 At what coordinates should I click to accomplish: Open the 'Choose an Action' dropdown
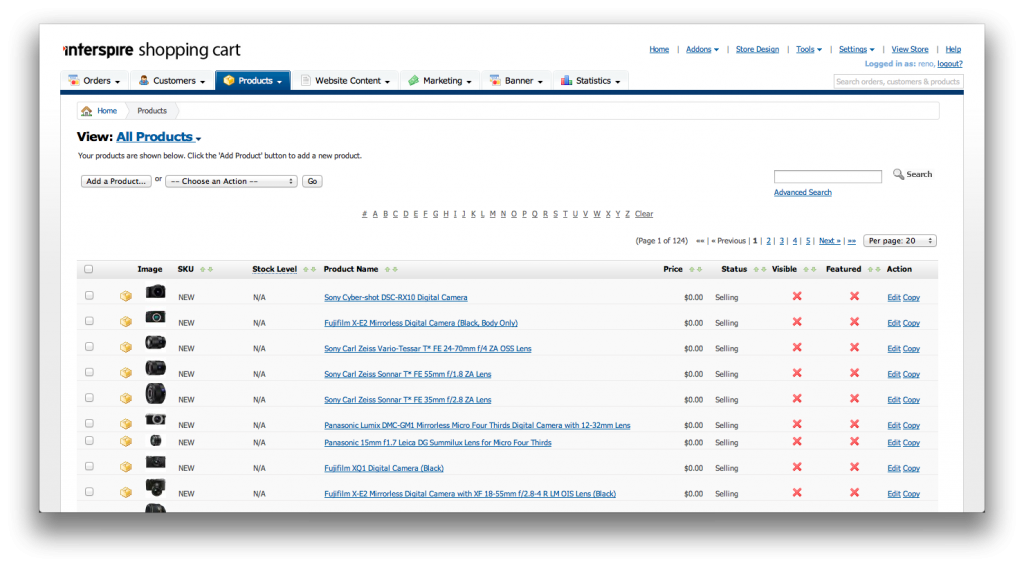(231, 181)
